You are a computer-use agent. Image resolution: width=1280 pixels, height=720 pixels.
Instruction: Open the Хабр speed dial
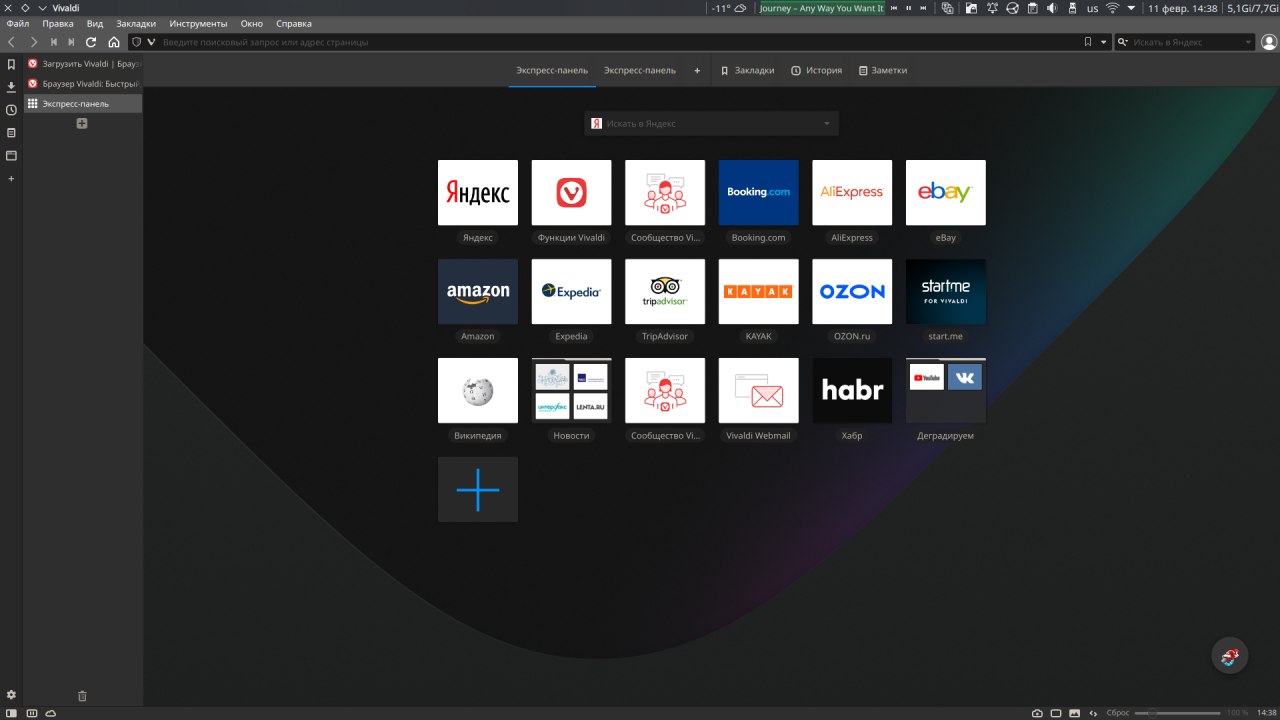(x=852, y=390)
